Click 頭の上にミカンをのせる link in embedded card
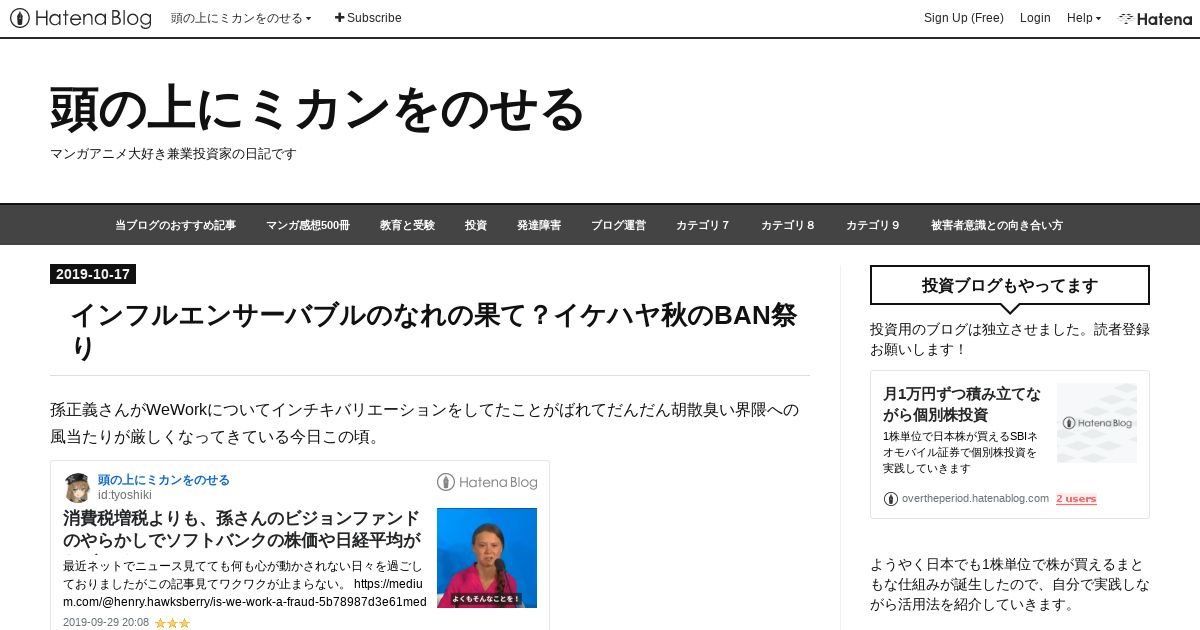1200x630 pixels. 164,480
